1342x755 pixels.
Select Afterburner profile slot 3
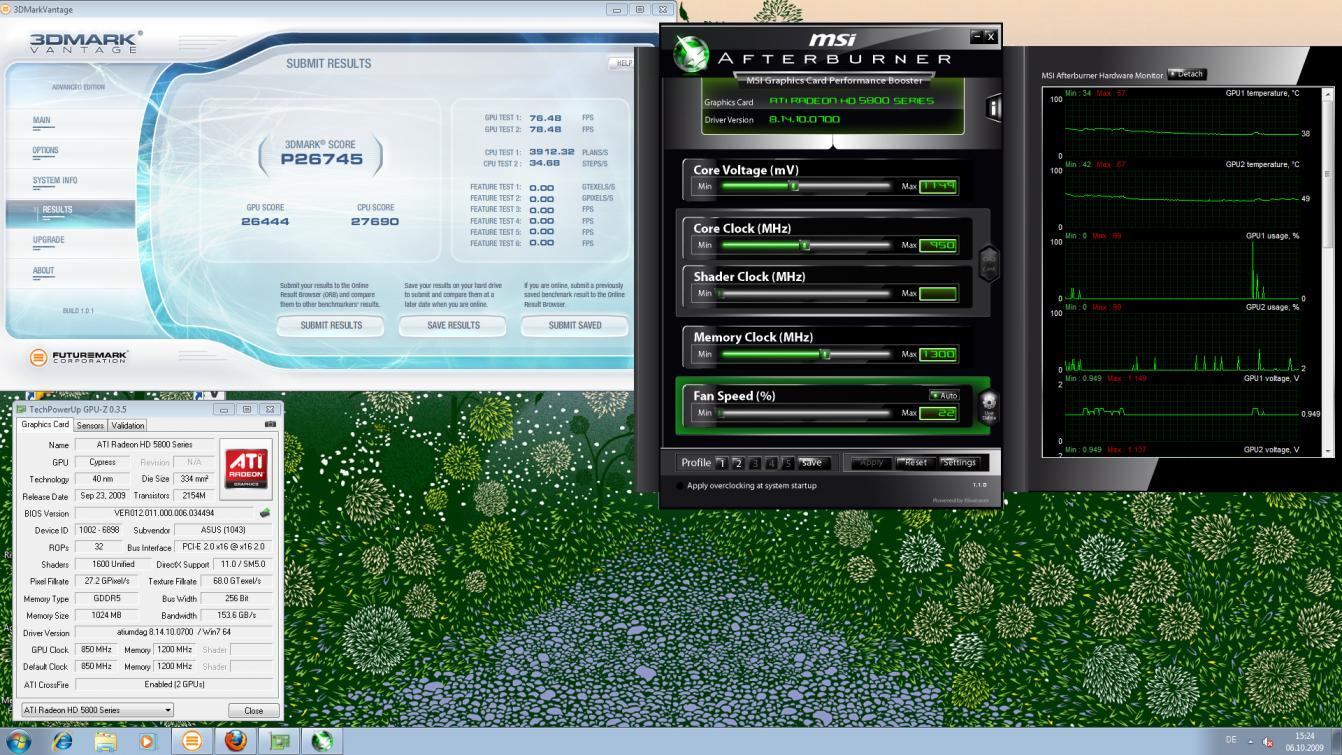click(x=755, y=463)
